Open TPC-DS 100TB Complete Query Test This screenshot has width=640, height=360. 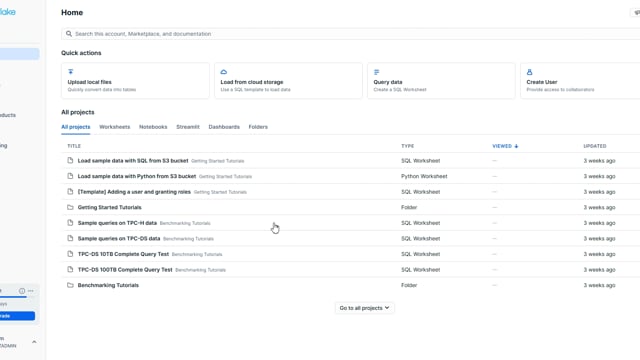point(125,270)
